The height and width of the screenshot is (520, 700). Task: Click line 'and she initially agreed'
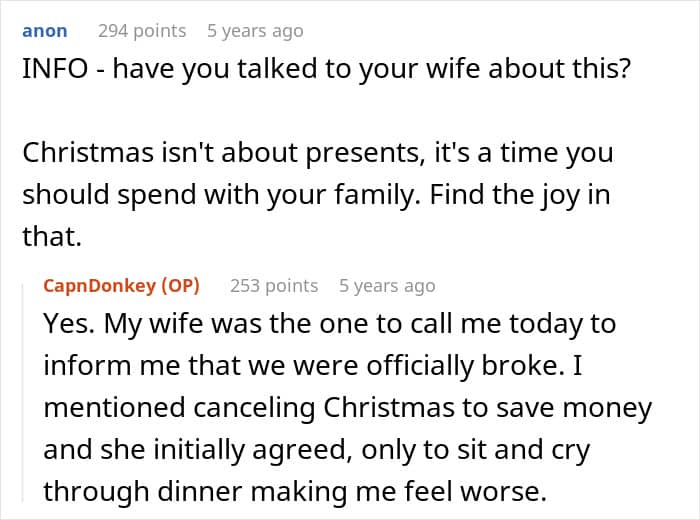click(316, 449)
